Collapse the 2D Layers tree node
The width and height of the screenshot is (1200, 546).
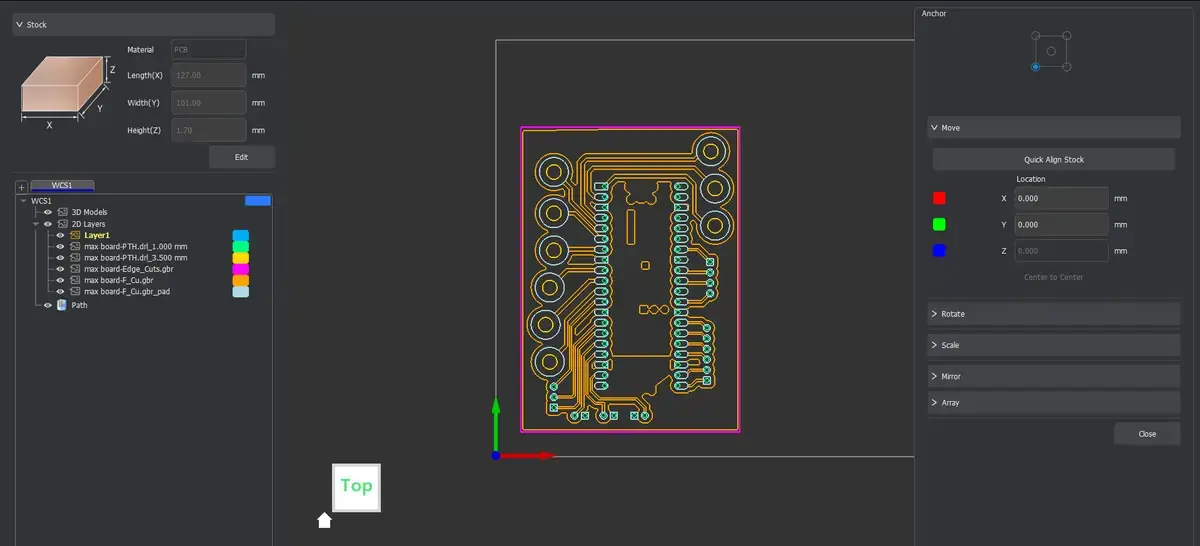[x=36, y=224]
